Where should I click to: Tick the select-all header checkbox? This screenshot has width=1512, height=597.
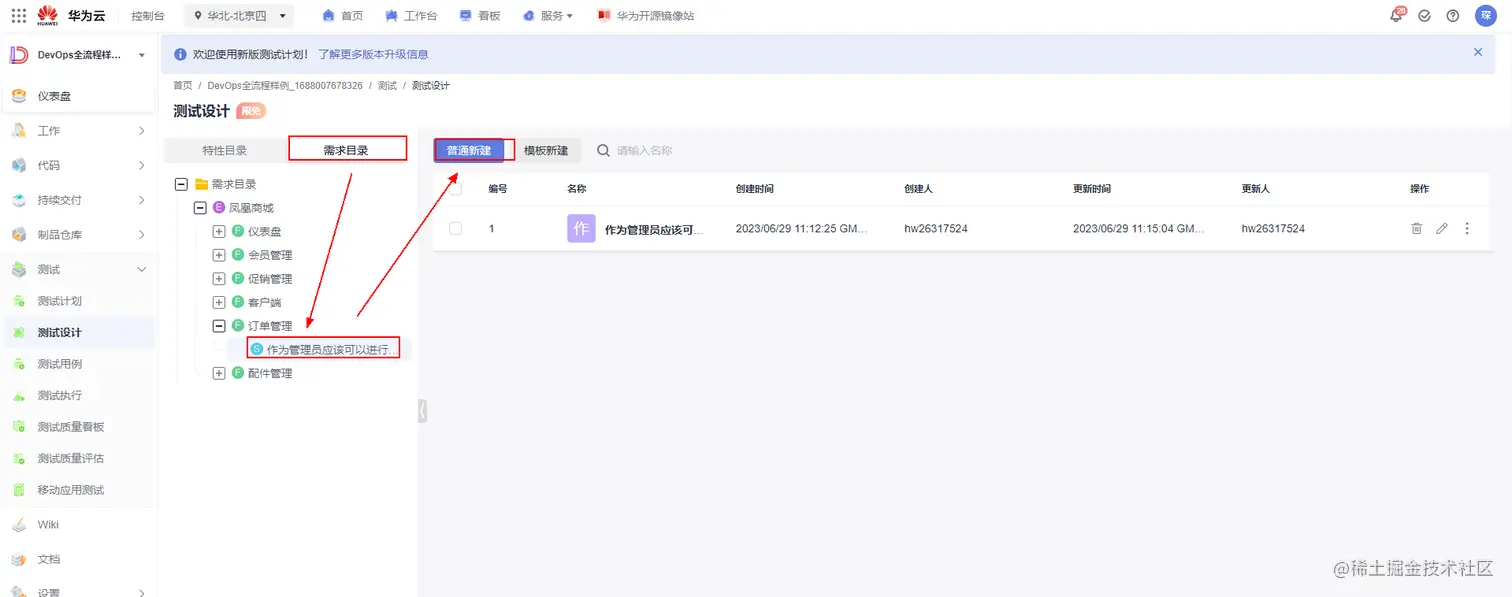pos(455,188)
